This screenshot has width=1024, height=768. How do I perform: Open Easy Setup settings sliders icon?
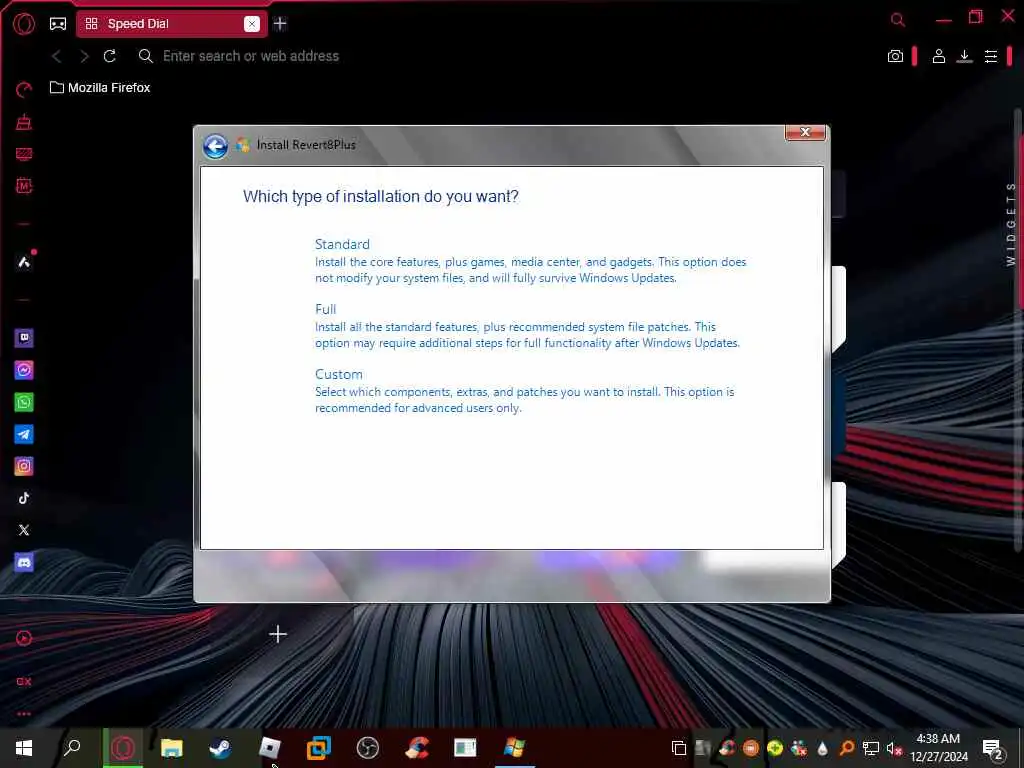point(991,56)
